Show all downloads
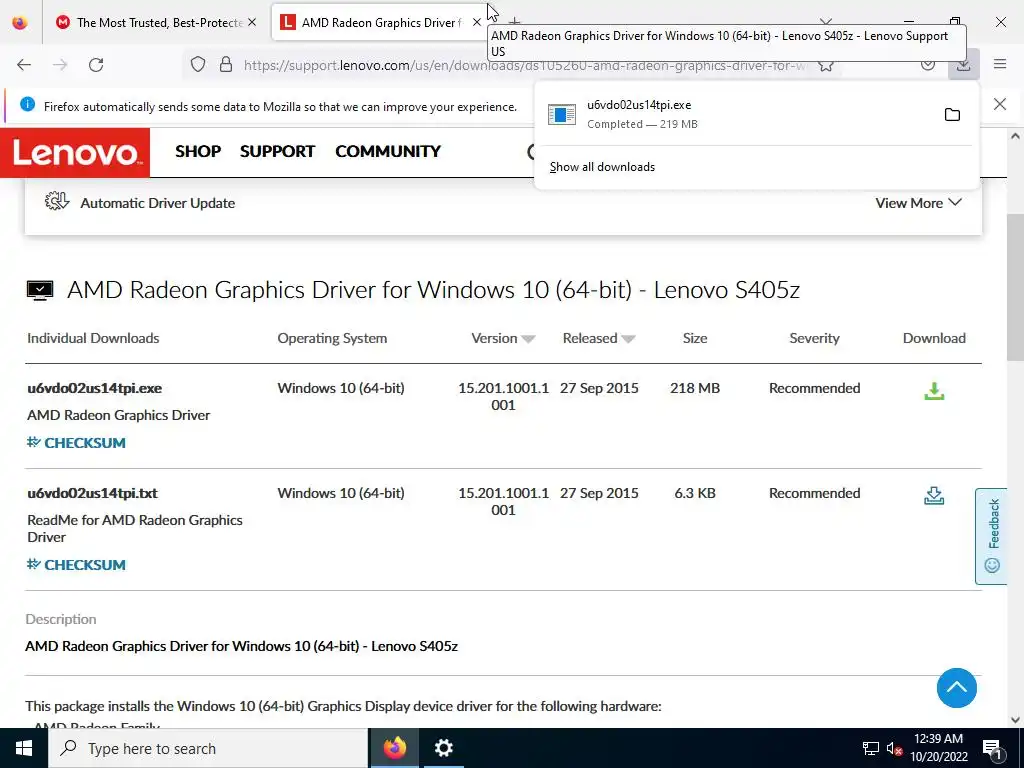The width and height of the screenshot is (1024, 768). (x=602, y=167)
